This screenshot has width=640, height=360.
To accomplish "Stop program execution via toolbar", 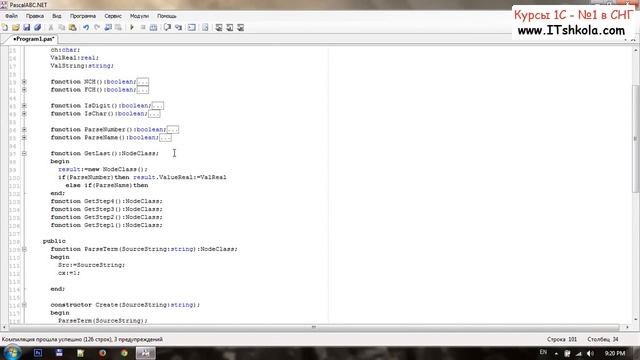I will tap(142, 27).
